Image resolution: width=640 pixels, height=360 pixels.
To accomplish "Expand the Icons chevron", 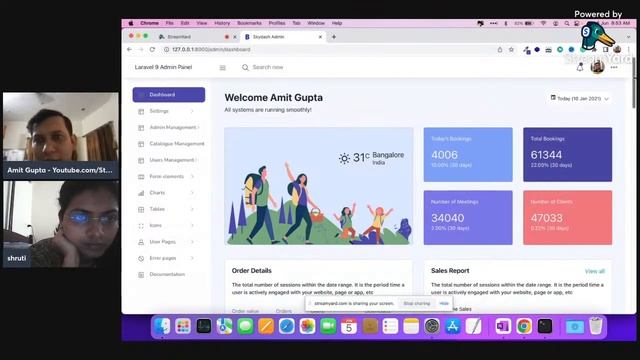I will pos(192,225).
